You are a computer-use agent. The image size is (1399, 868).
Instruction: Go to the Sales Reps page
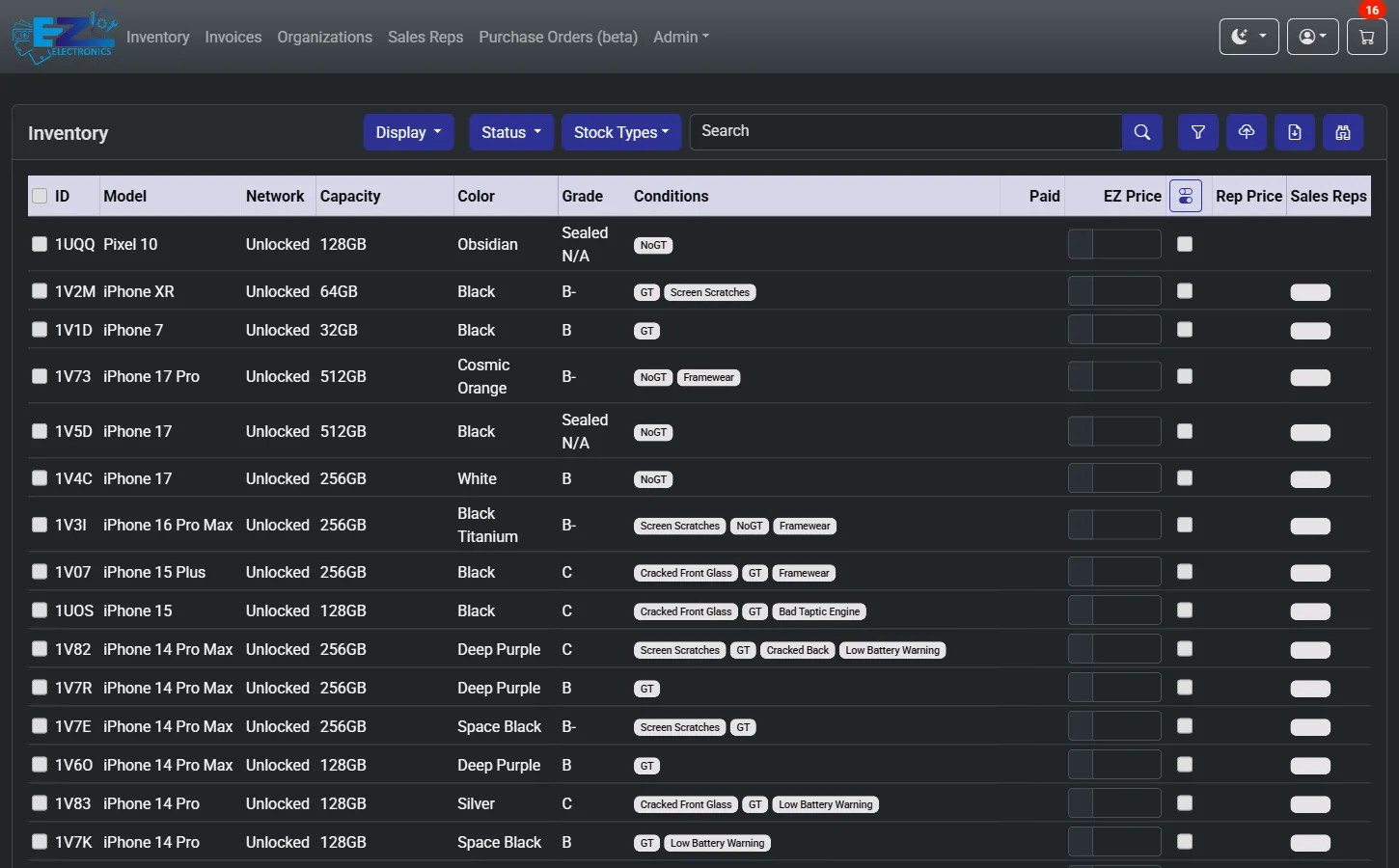pyautogui.click(x=425, y=37)
